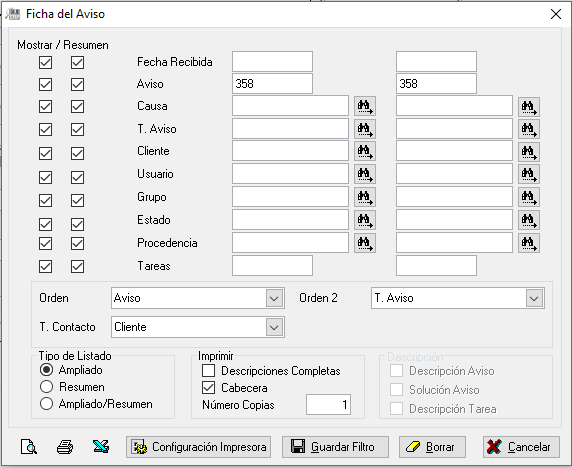Screen dimensions: 572x468
Task: Select the Resumen listing type
Action: [x=46, y=387]
